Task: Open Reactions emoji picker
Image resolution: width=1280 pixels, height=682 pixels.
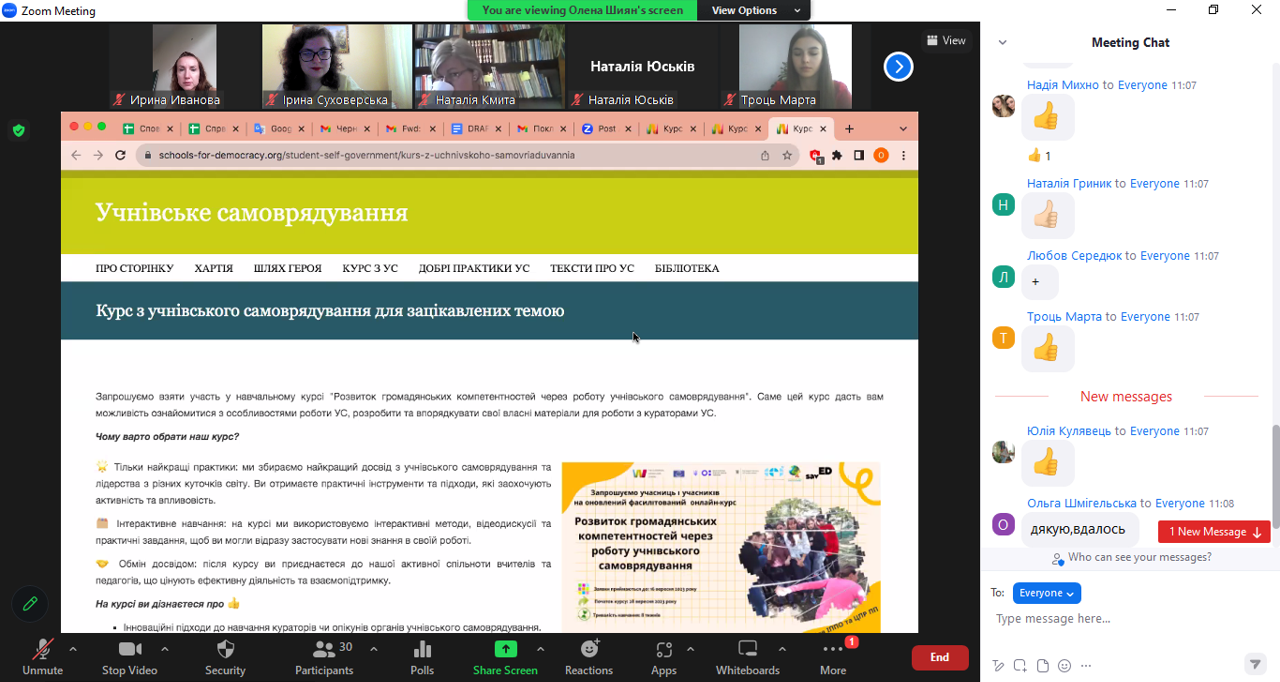Action: click(x=588, y=656)
